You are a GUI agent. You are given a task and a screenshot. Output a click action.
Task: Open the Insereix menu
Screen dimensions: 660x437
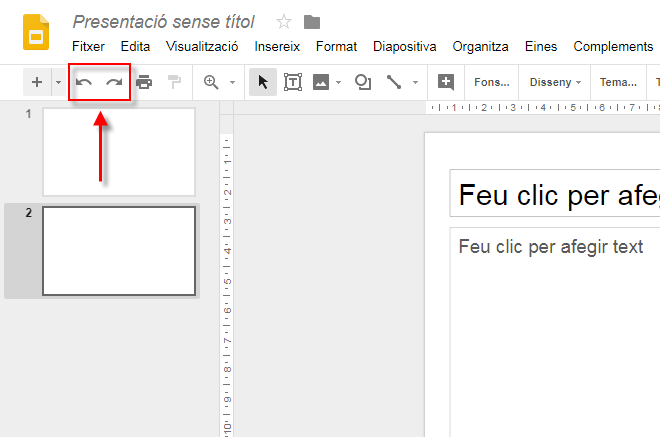pyautogui.click(x=277, y=46)
